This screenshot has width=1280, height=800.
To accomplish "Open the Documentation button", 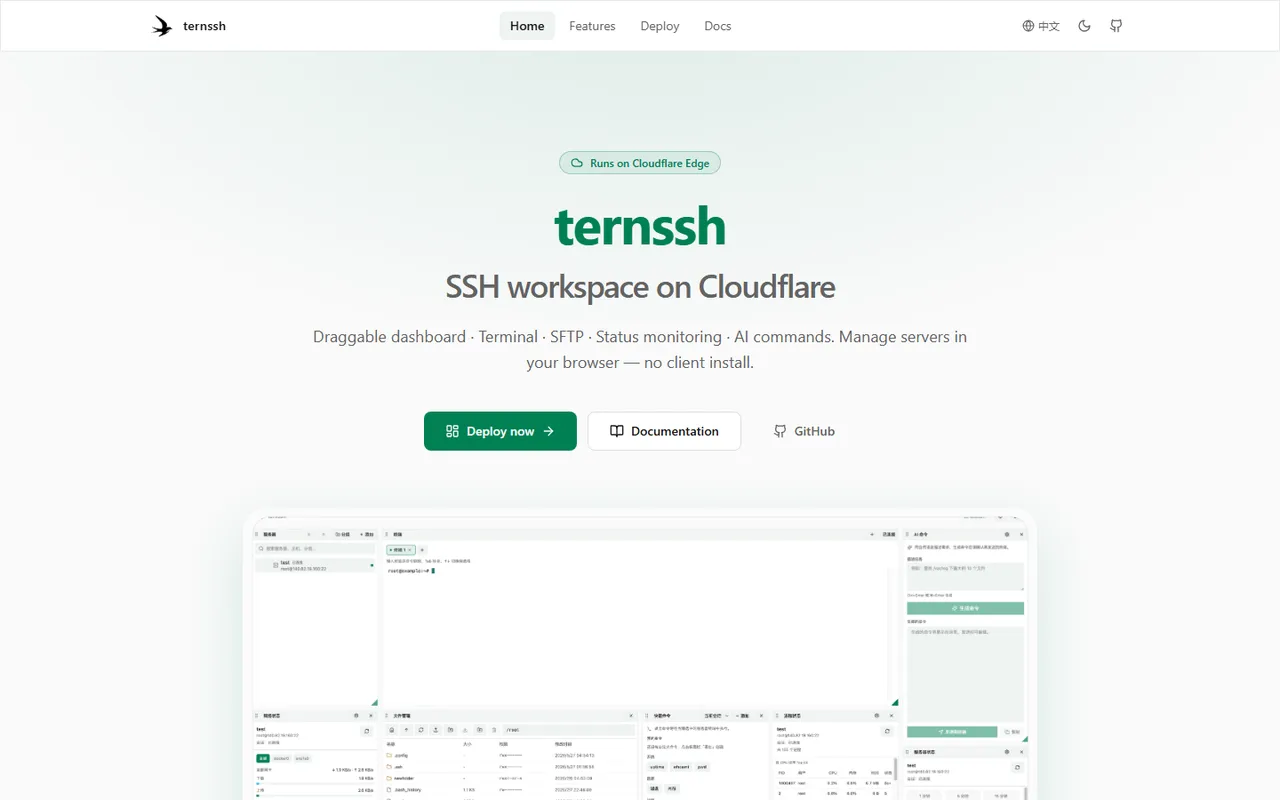I will coord(664,431).
